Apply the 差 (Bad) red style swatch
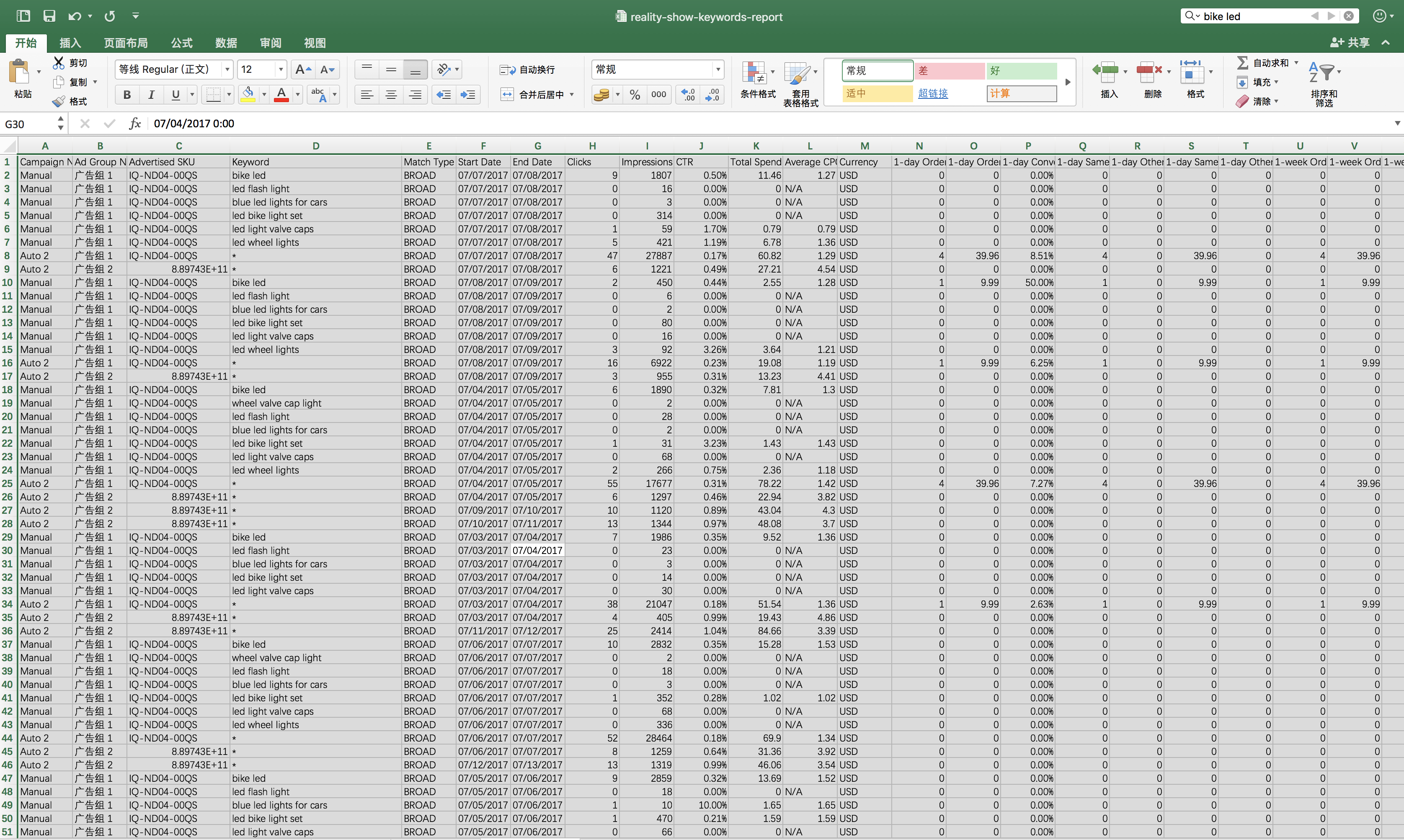The image size is (1404, 840). pyautogui.click(x=950, y=71)
